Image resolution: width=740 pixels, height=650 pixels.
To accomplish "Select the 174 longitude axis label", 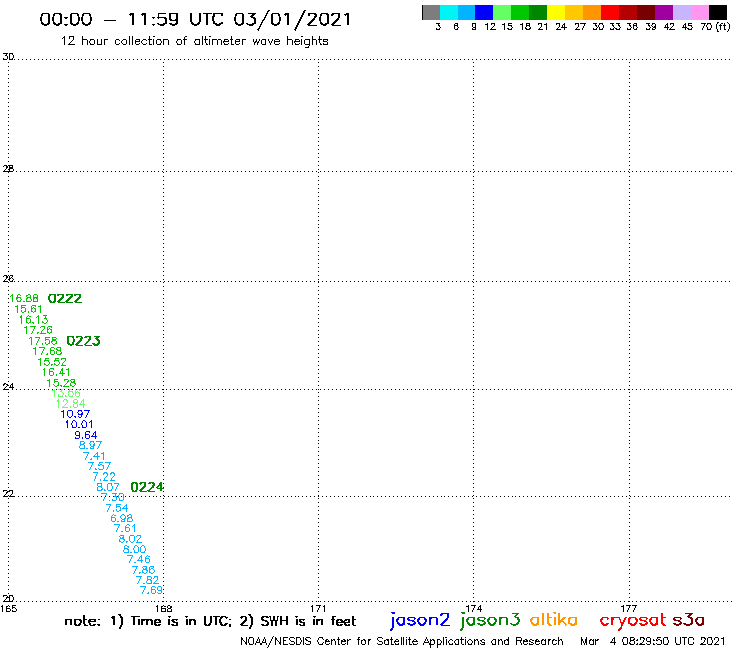I will [473, 609].
